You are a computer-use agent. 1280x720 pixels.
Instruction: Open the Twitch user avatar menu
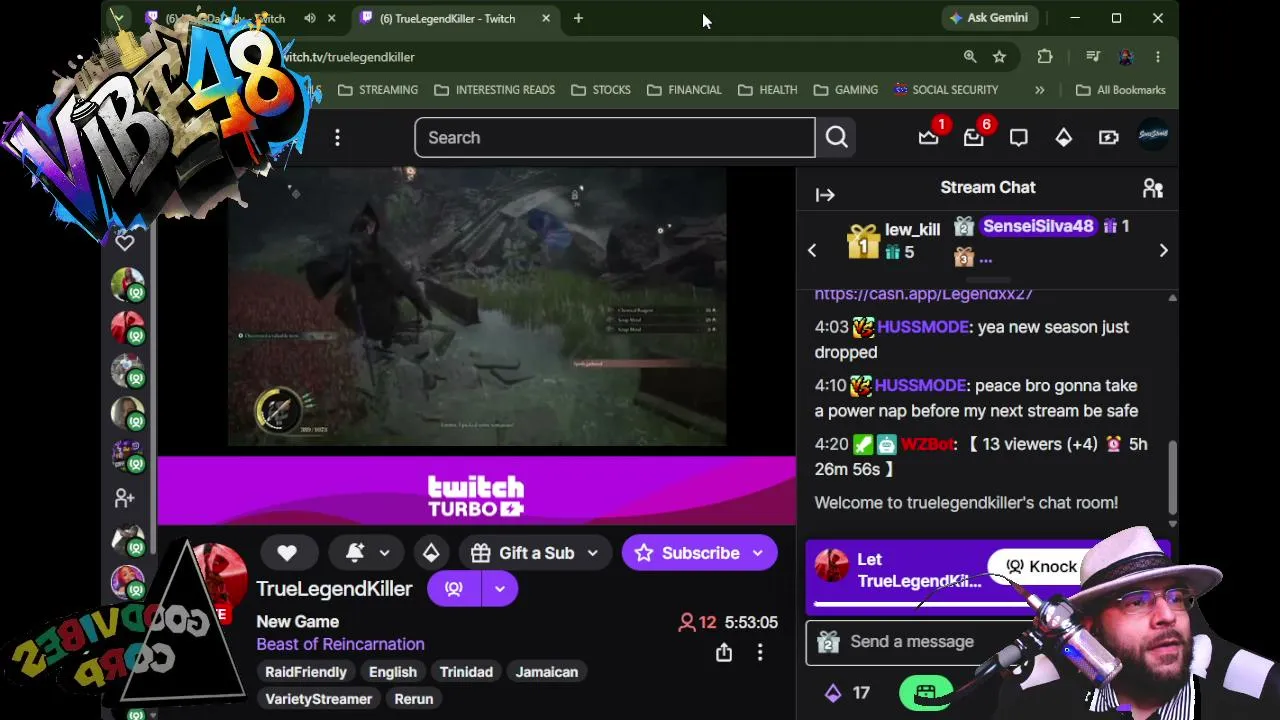click(x=1153, y=136)
